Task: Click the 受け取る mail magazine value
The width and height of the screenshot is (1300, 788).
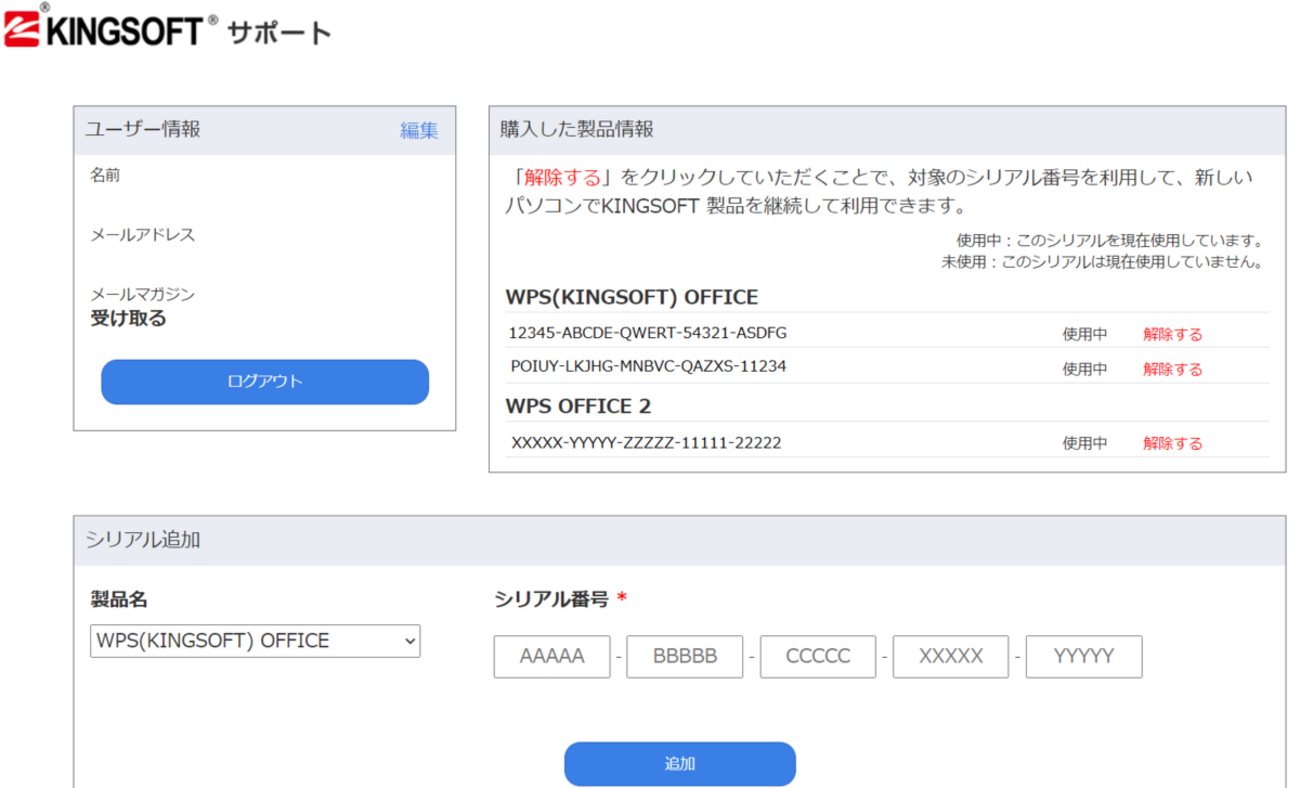Action: click(129, 319)
